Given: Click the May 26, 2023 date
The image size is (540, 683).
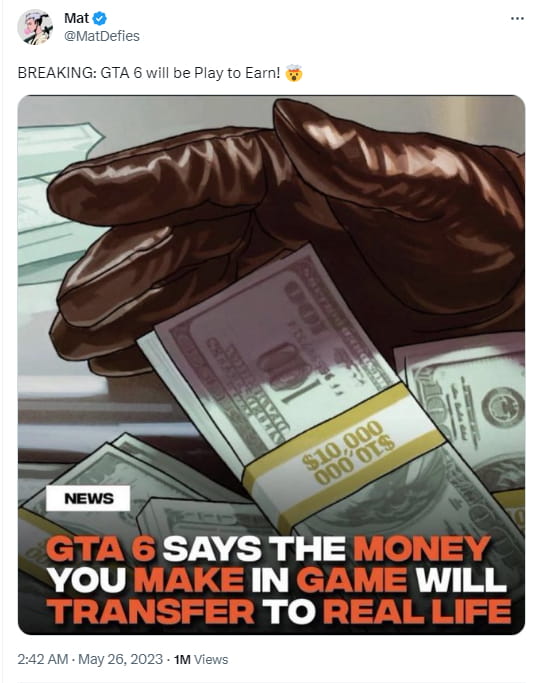Looking at the screenshot, I should click(x=121, y=659).
